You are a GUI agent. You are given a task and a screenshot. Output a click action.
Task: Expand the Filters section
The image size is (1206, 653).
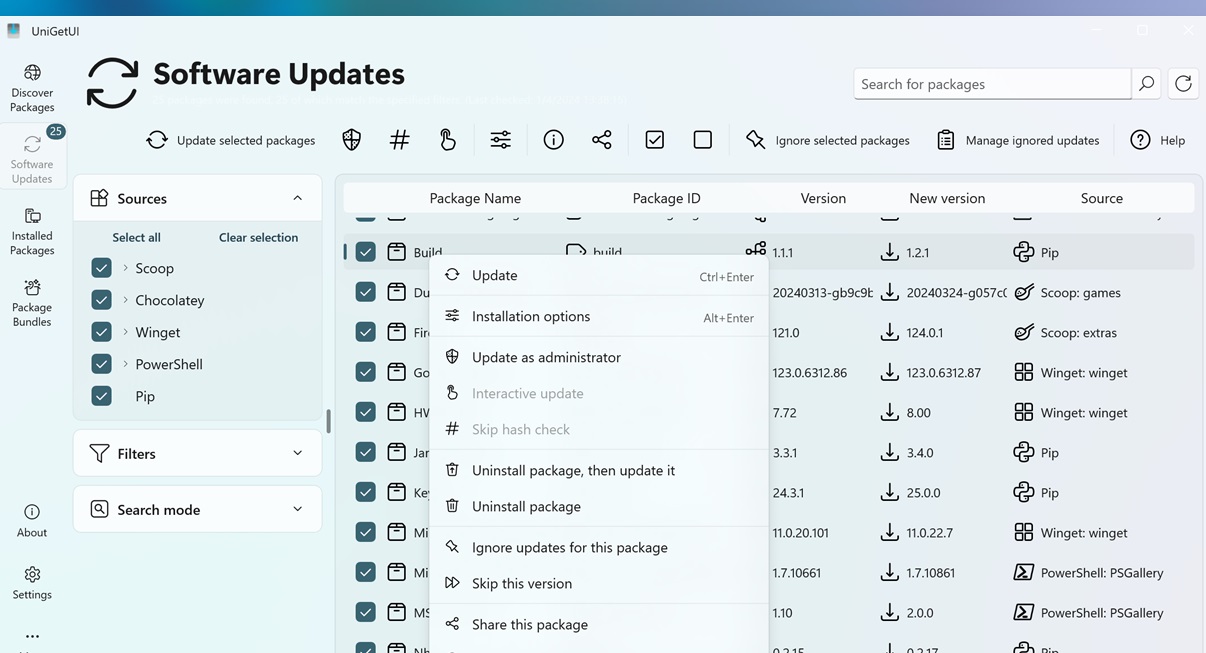298,453
